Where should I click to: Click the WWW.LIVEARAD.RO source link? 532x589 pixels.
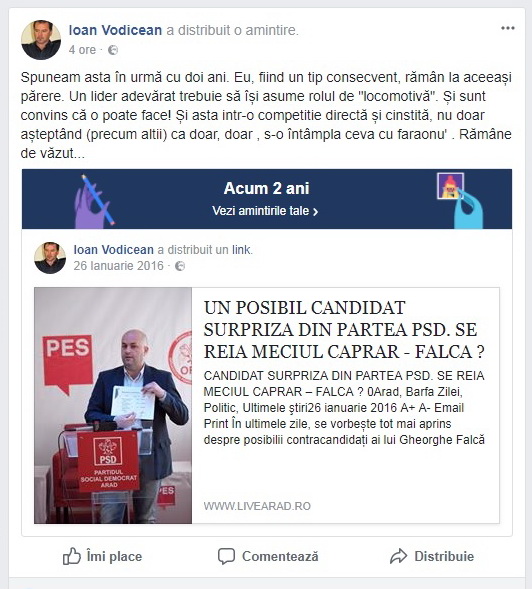257,506
